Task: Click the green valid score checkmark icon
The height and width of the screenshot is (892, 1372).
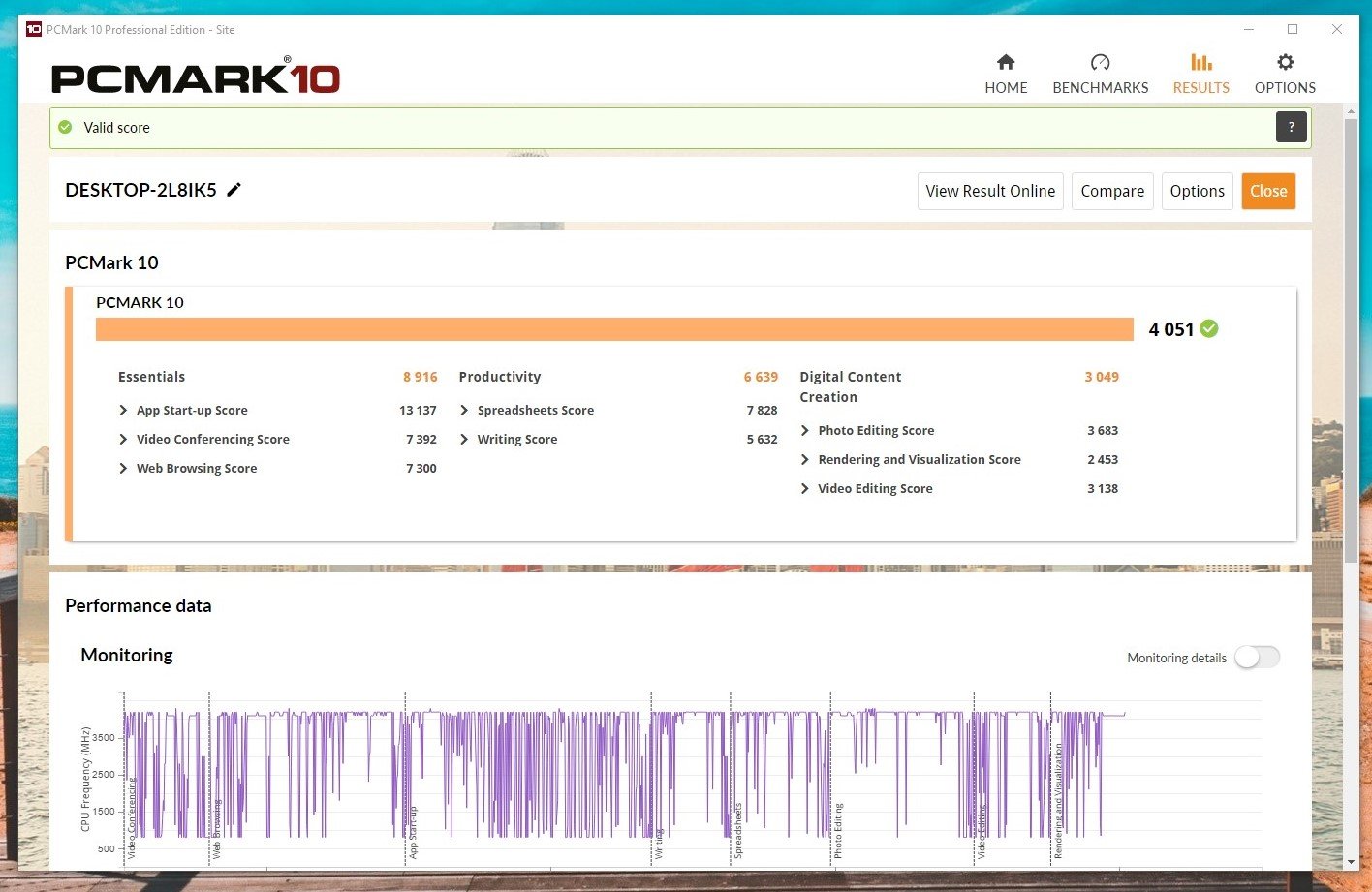Action: pos(65,127)
